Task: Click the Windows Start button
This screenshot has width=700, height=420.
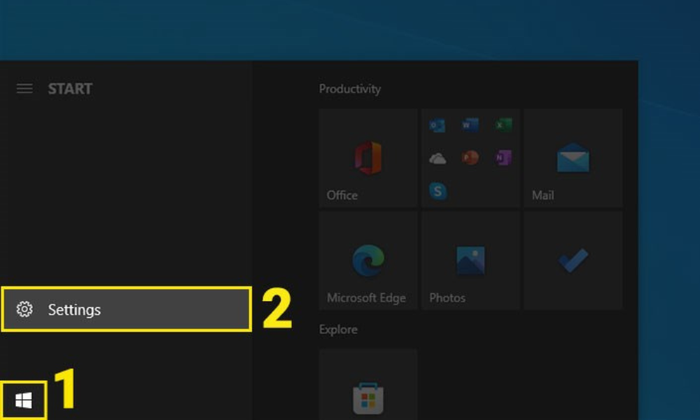Action: pyautogui.click(x=24, y=401)
